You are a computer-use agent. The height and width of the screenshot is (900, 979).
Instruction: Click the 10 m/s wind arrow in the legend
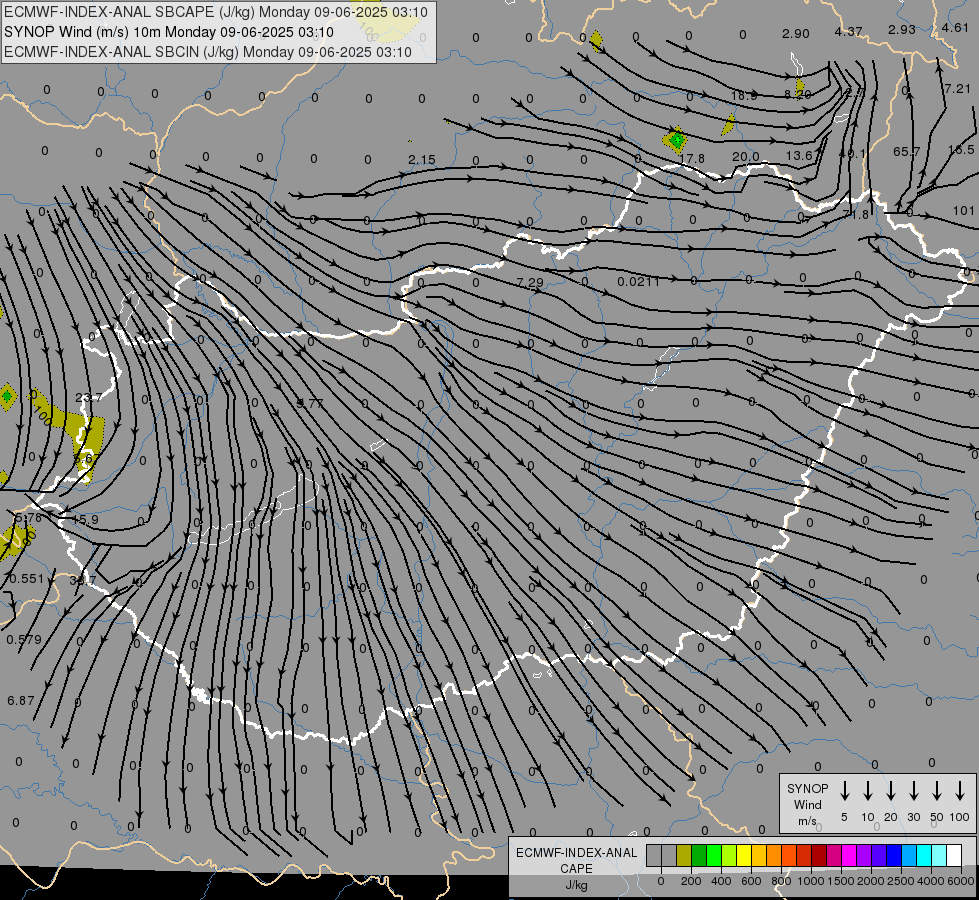click(x=868, y=791)
